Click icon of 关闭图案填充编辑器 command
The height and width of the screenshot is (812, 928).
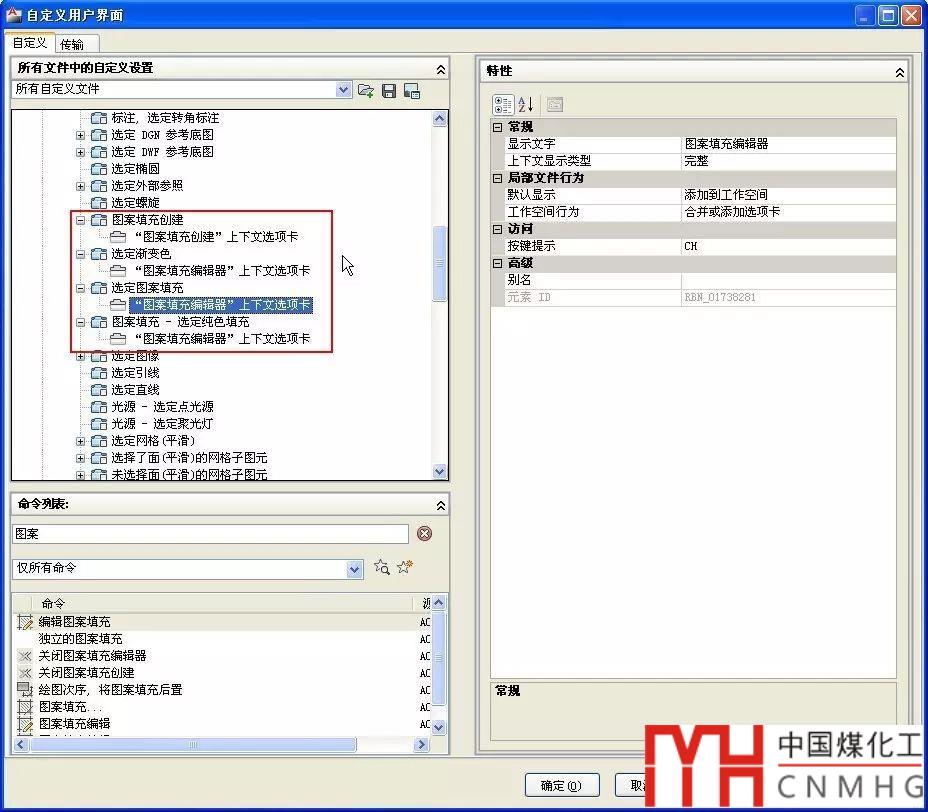coord(25,656)
